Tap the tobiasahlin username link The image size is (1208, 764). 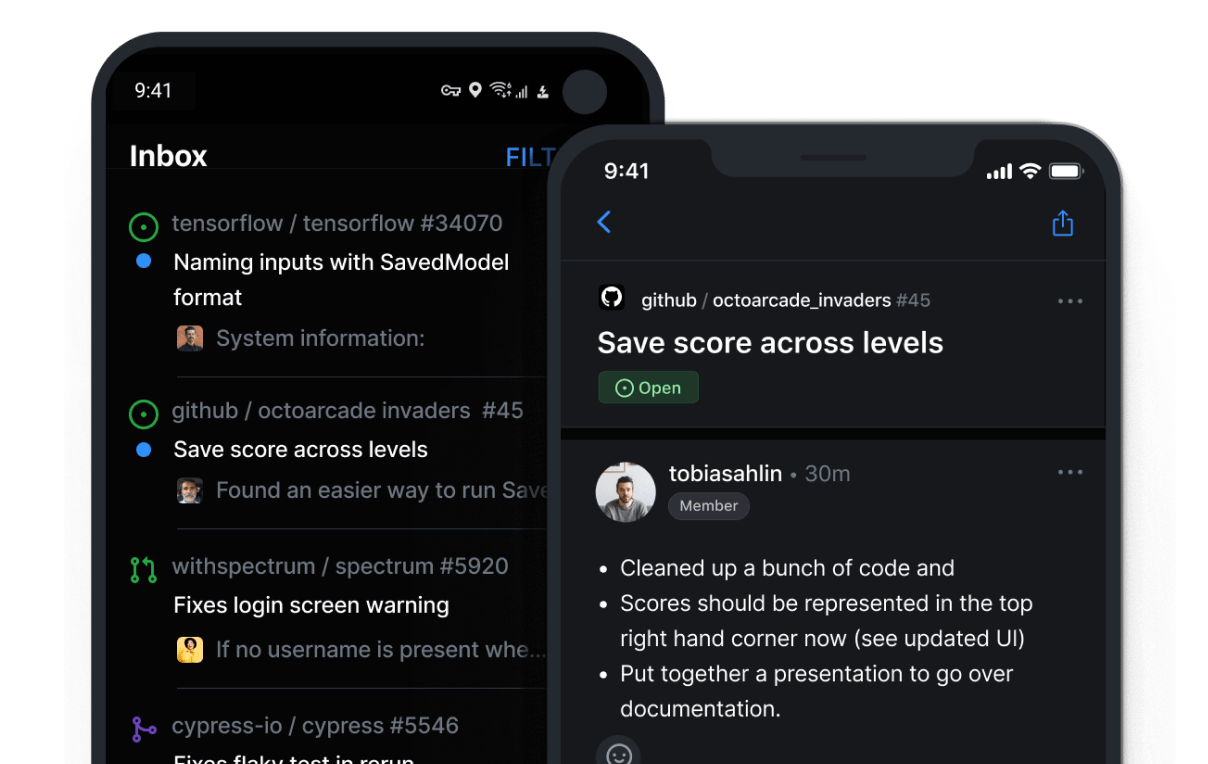point(725,474)
